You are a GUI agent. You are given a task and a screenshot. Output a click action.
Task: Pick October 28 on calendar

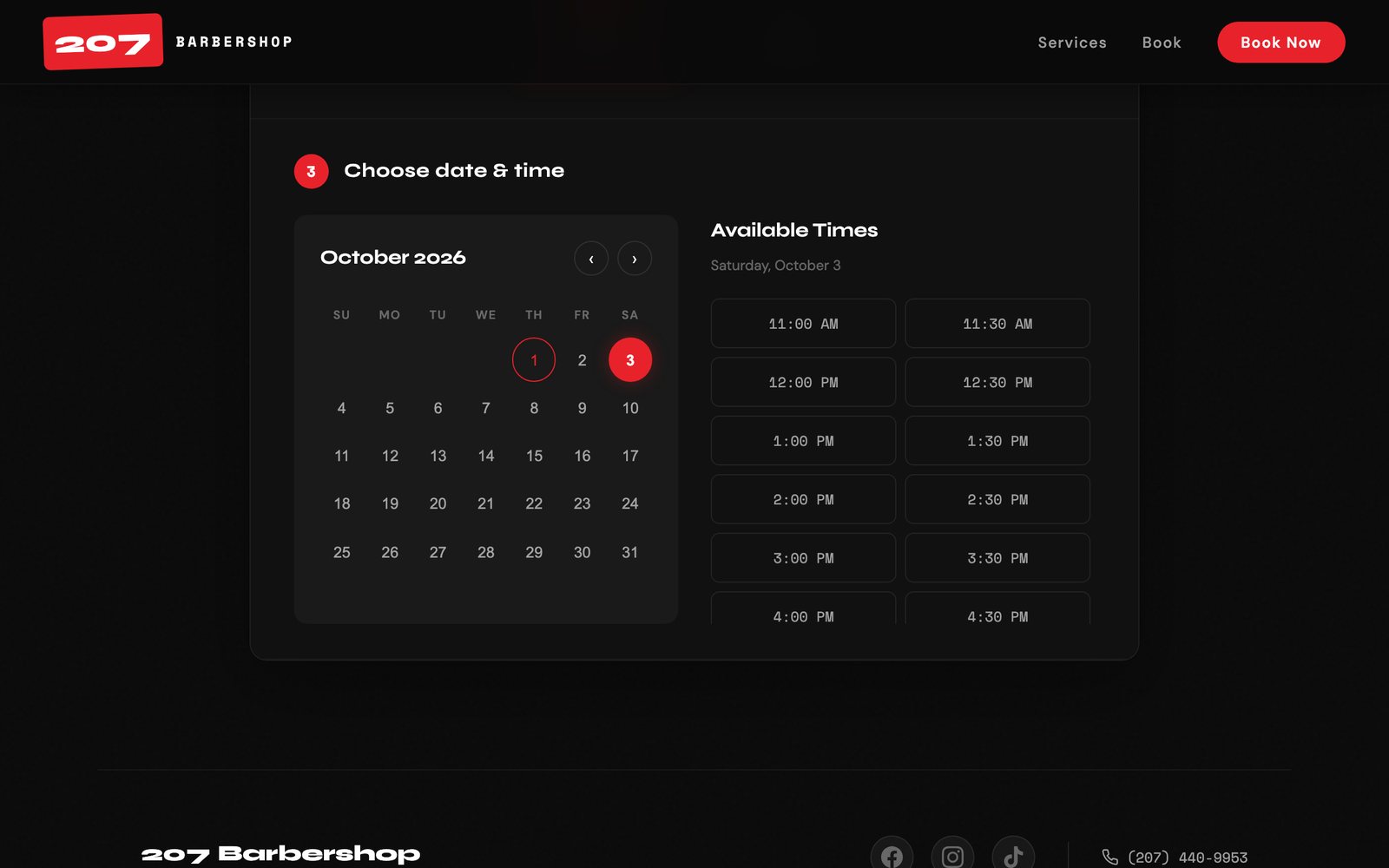click(486, 552)
